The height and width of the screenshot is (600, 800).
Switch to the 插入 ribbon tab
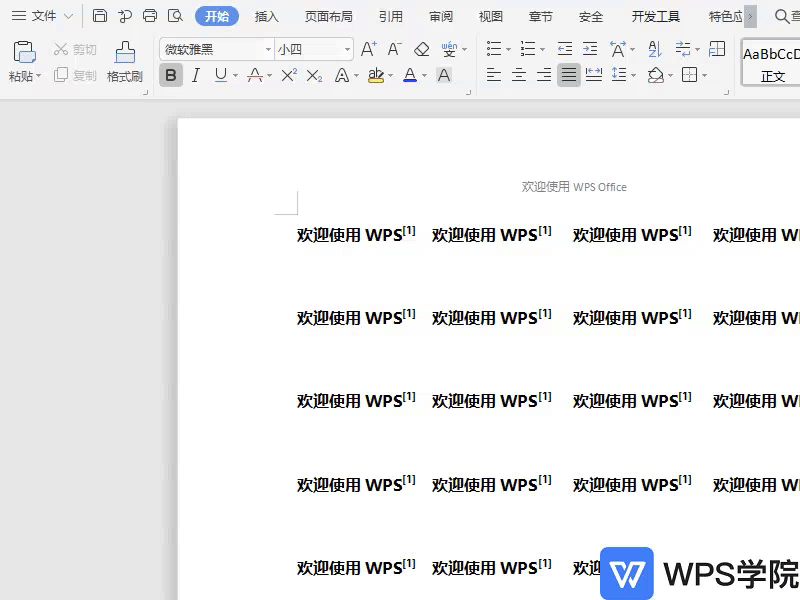tap(266, 16)
